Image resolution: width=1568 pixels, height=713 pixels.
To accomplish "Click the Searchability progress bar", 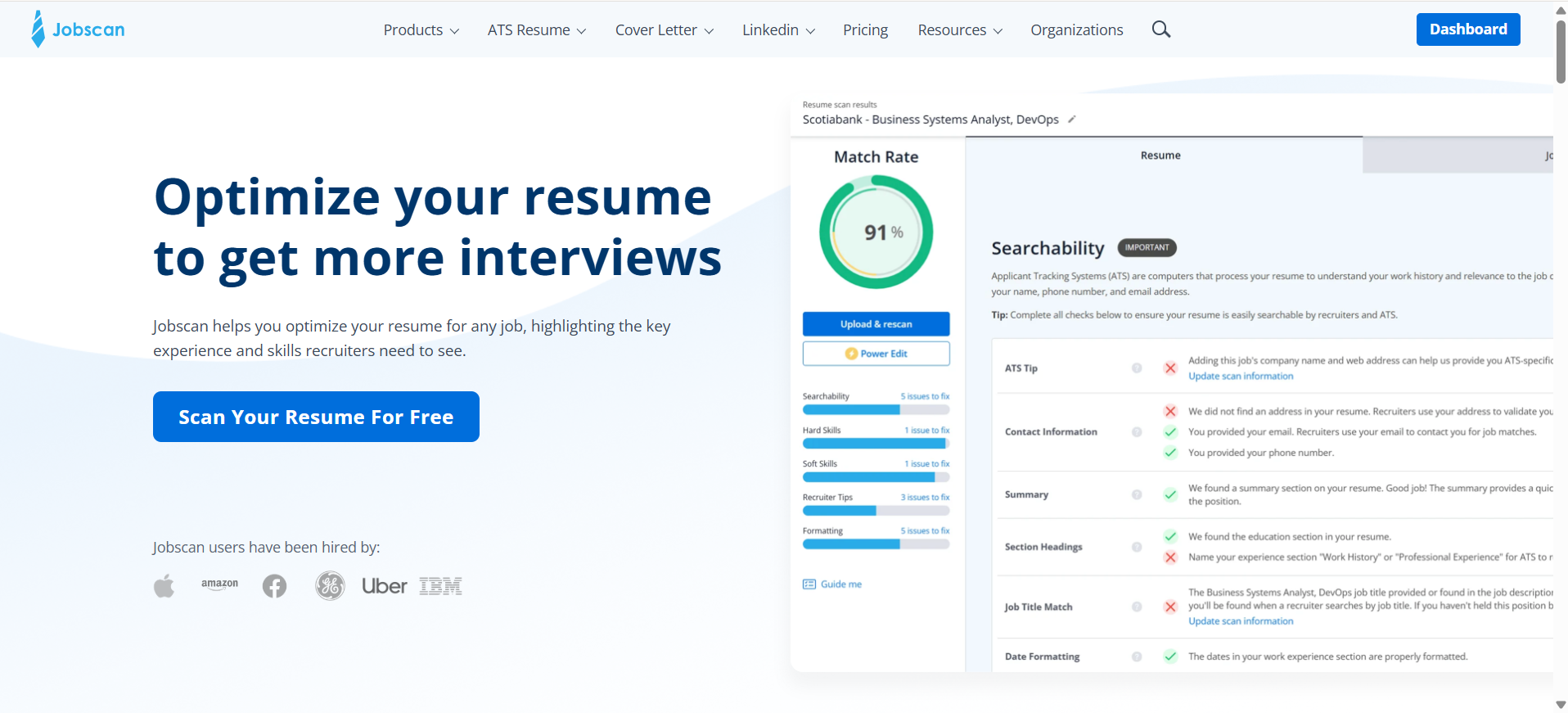I will 876,409.
